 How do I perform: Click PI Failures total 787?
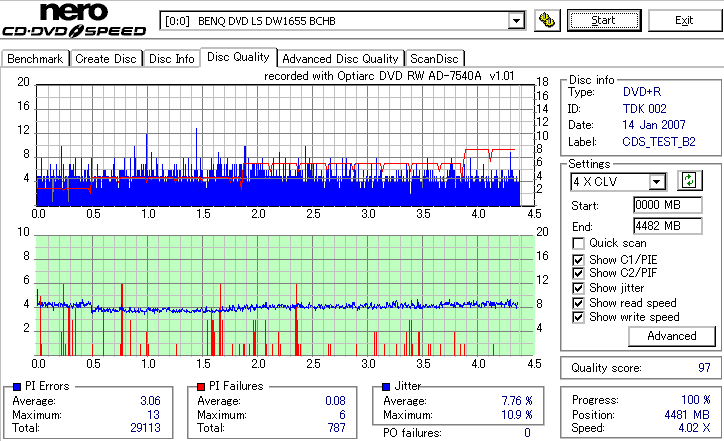(337, 428)
